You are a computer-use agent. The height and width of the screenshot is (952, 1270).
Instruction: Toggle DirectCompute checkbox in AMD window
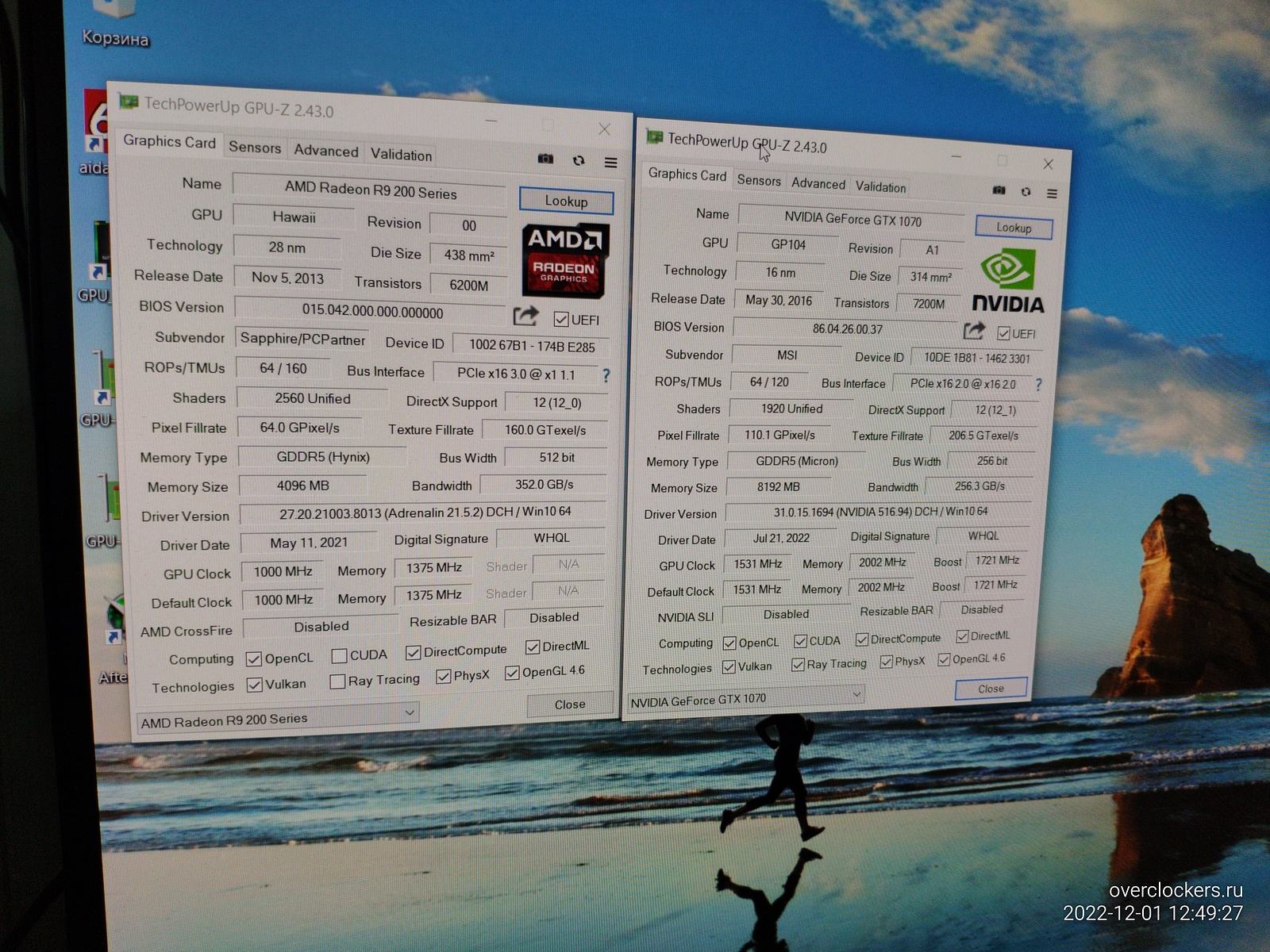[x=413, y=653]
